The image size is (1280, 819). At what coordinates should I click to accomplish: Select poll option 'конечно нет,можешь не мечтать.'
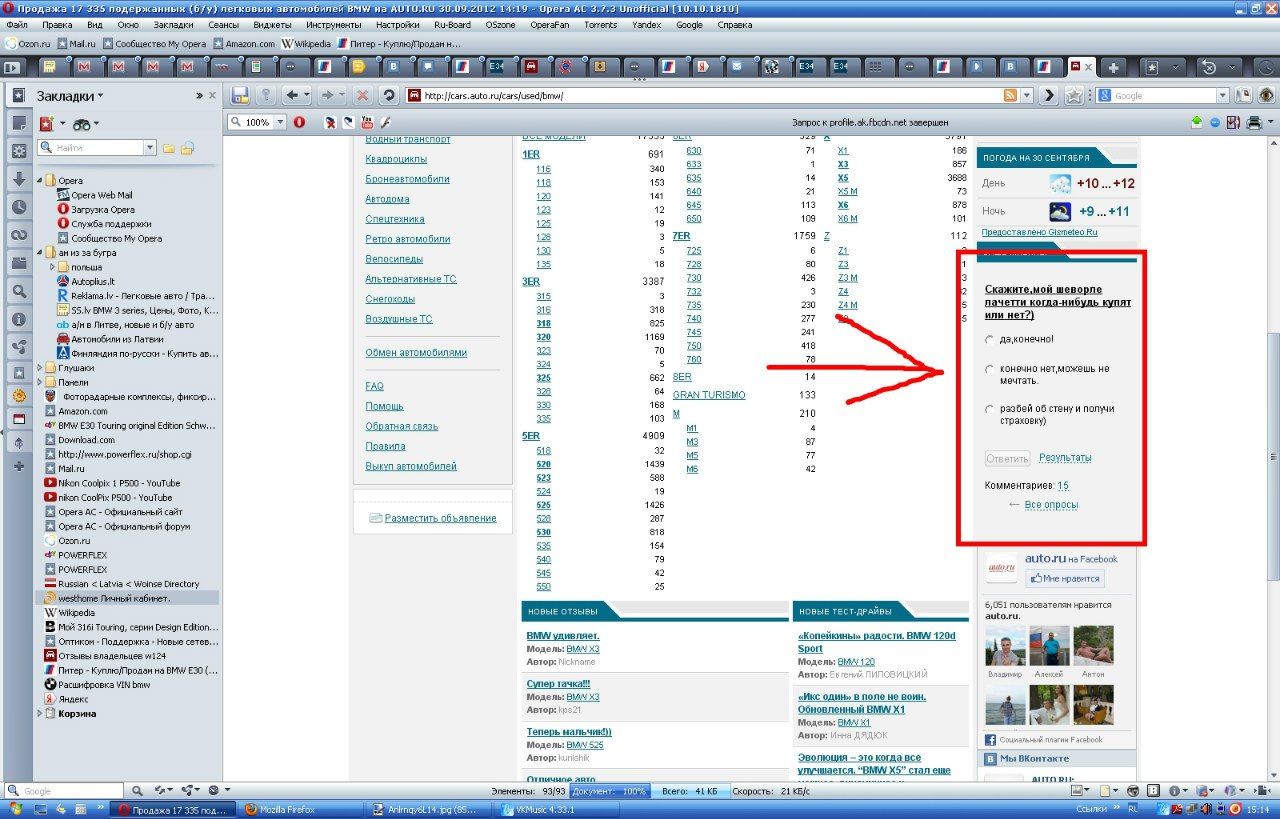tap(990, 369)
